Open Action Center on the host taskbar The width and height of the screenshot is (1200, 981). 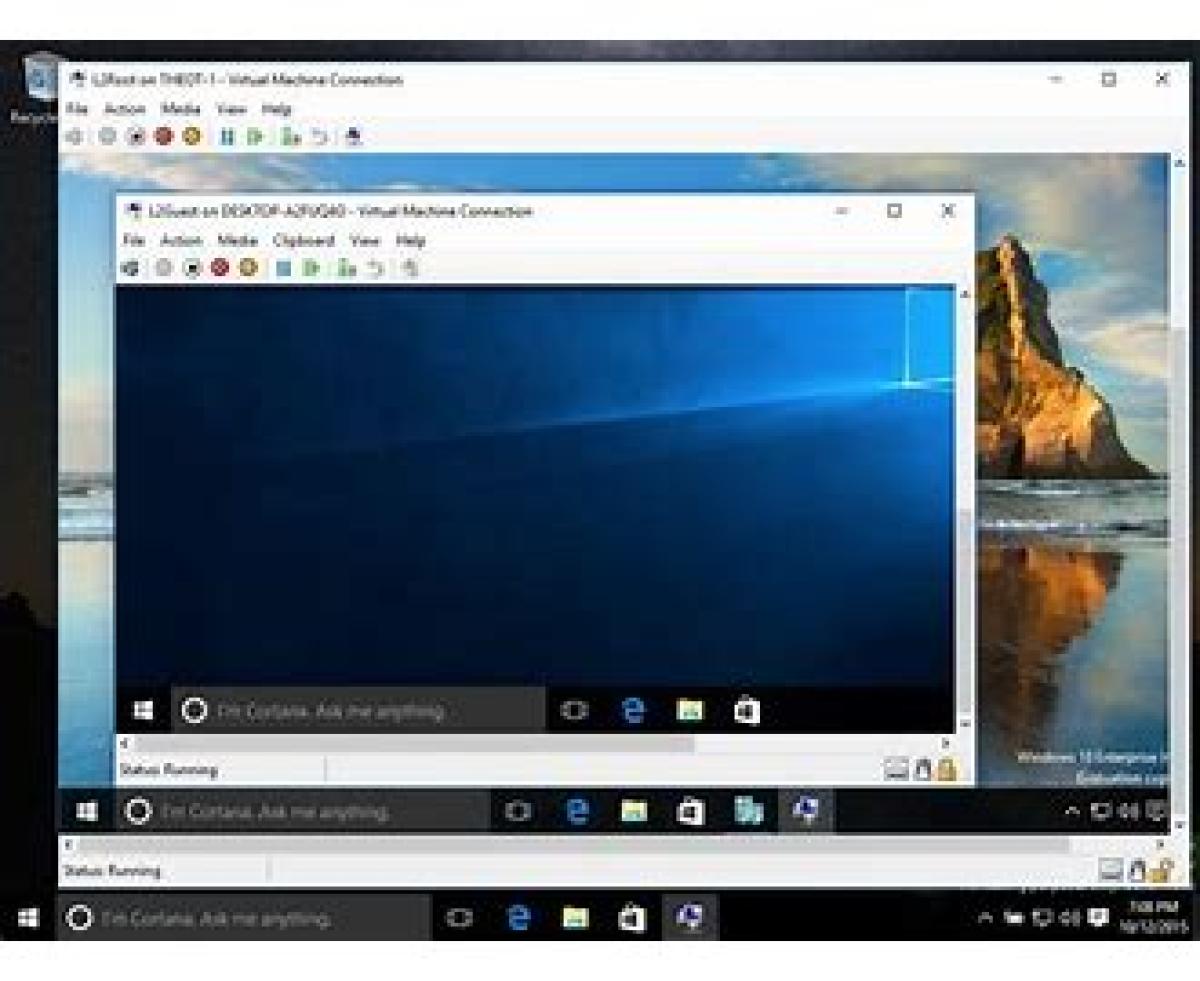[x=1098, y=917]
